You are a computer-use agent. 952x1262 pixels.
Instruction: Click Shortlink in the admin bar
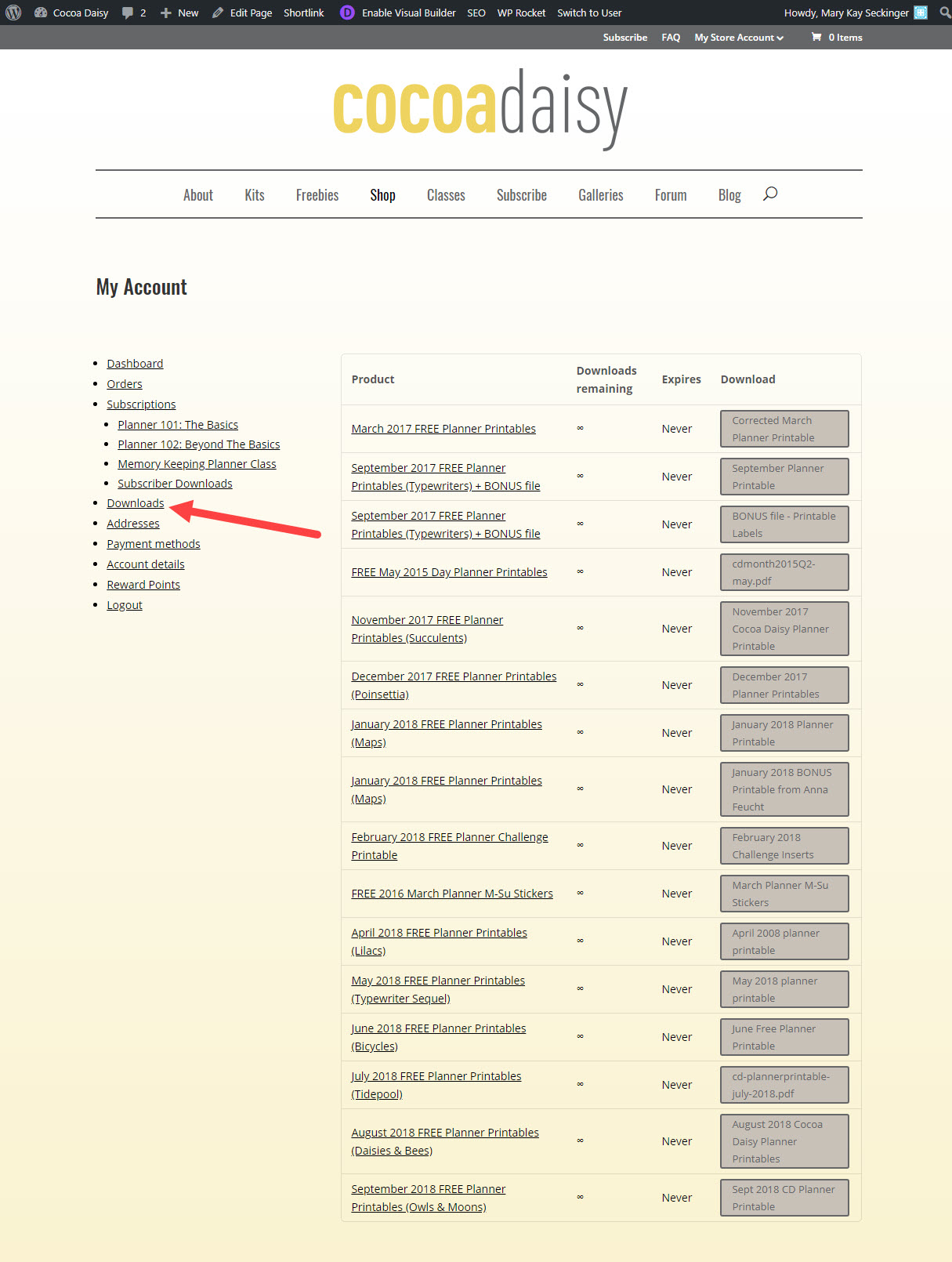click(x=304, y=13)
